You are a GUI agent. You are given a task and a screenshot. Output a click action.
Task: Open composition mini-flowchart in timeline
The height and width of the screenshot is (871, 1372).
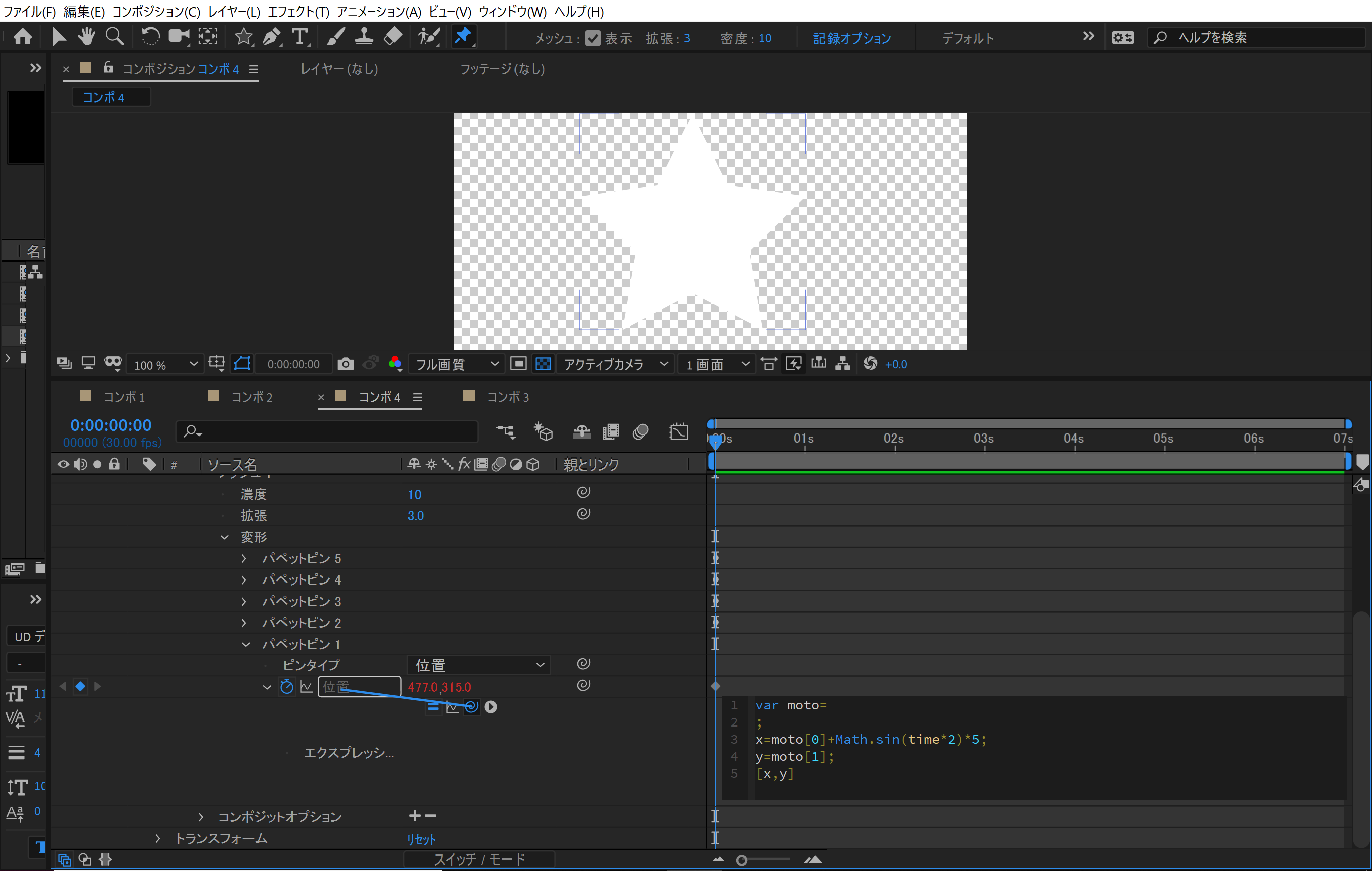pyautogui.click(x=505, y=431)
